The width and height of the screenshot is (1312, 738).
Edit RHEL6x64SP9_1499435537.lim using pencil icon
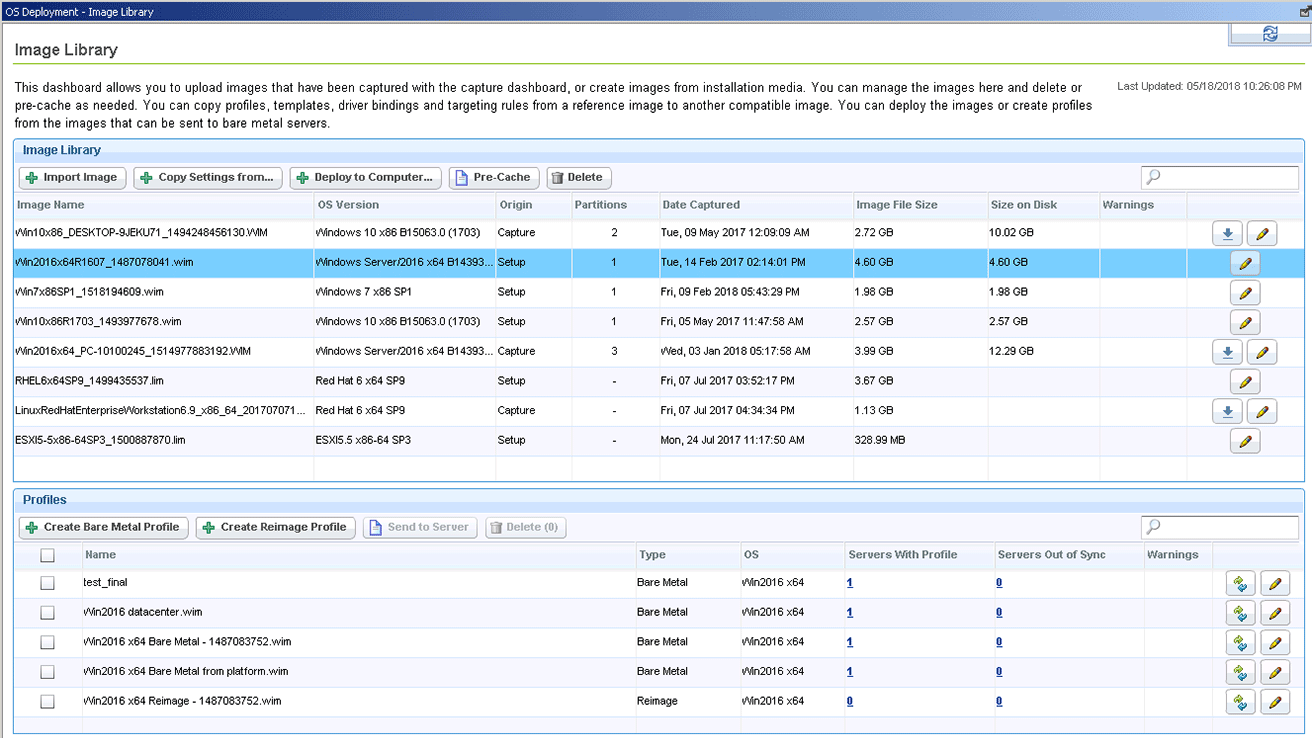pyautogui.click(x=1244, y=381)
